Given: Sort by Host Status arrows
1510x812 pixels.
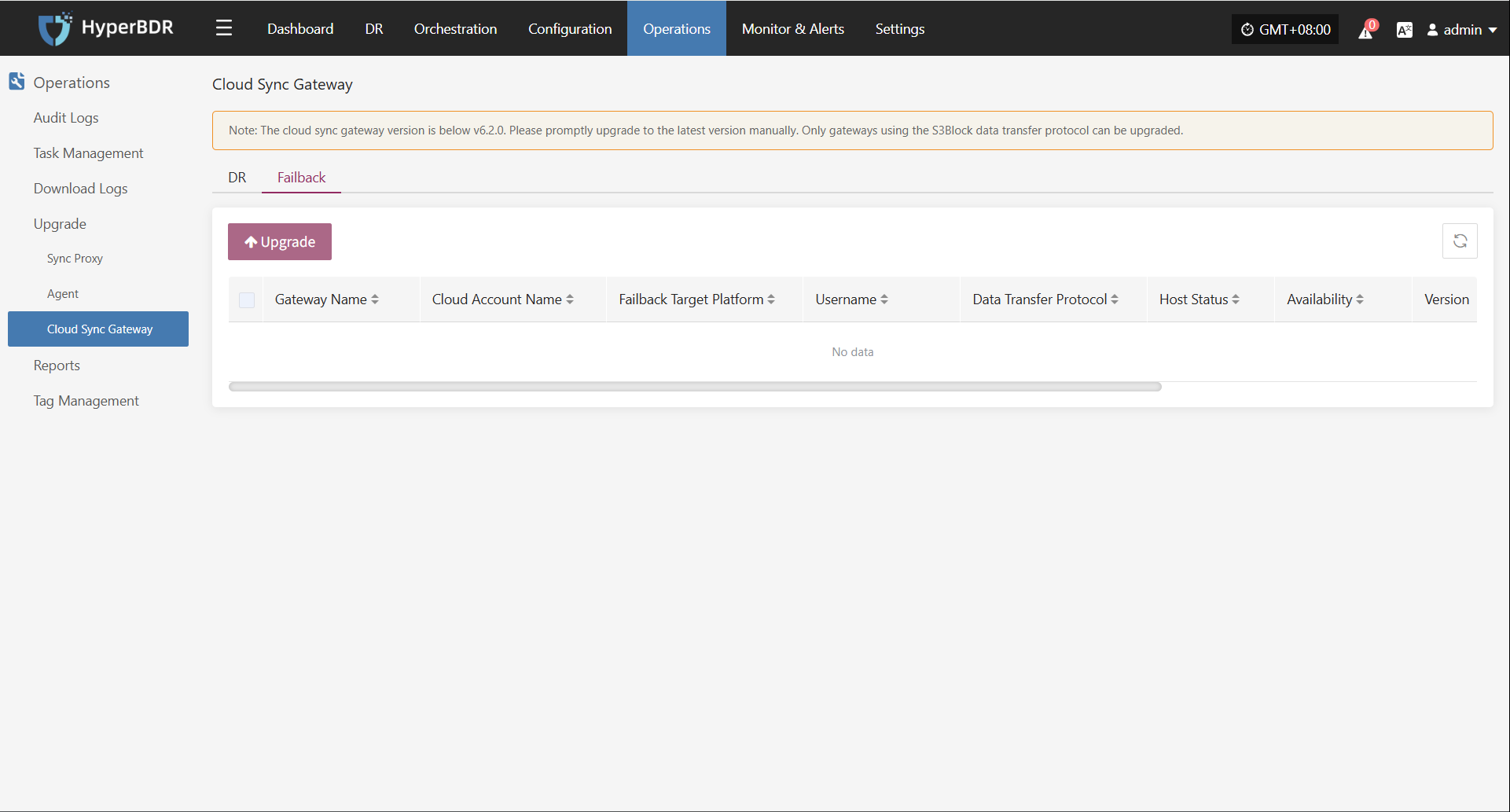Looking at the screenshot, I should pos(1236,299).
